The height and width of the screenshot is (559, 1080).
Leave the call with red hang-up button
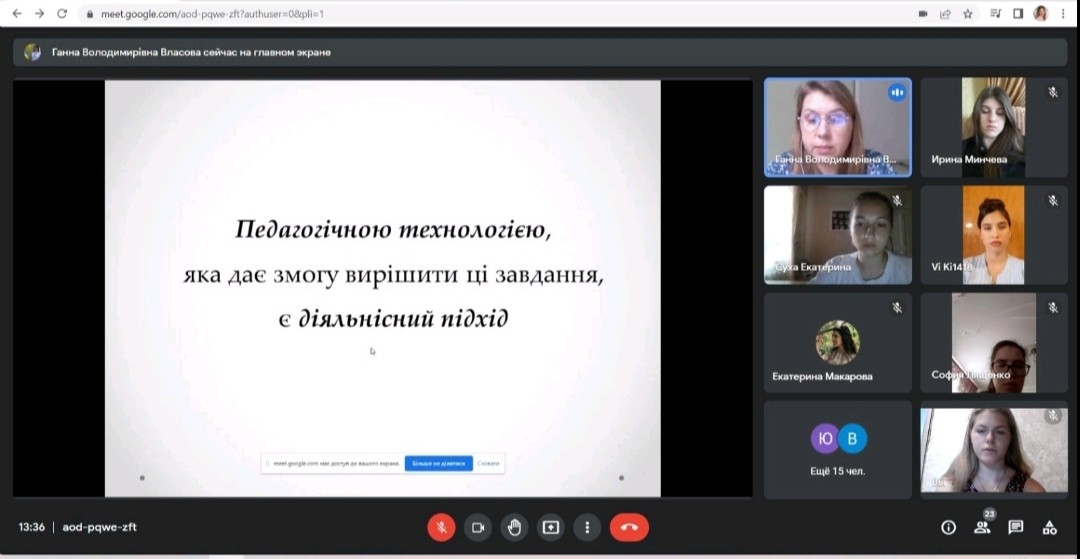coord(630,527)
